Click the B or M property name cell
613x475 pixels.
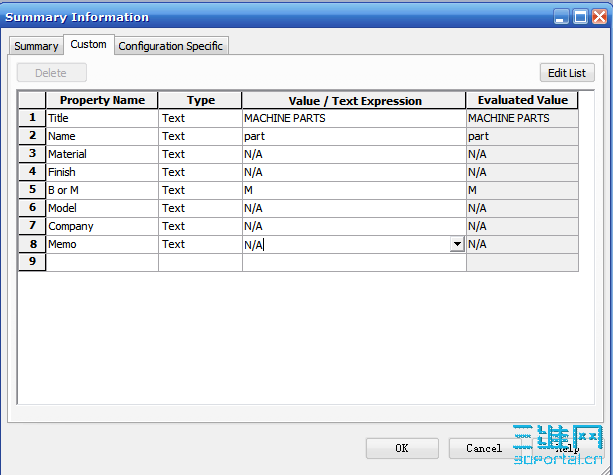click(102, 190)
